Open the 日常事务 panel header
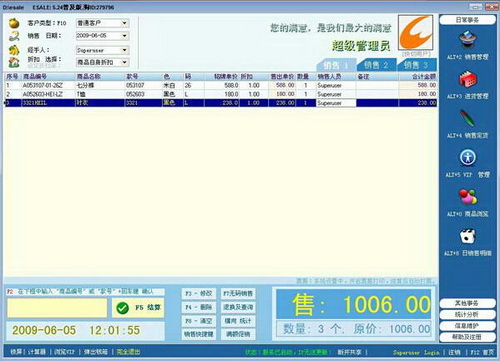 click(467, 20)
